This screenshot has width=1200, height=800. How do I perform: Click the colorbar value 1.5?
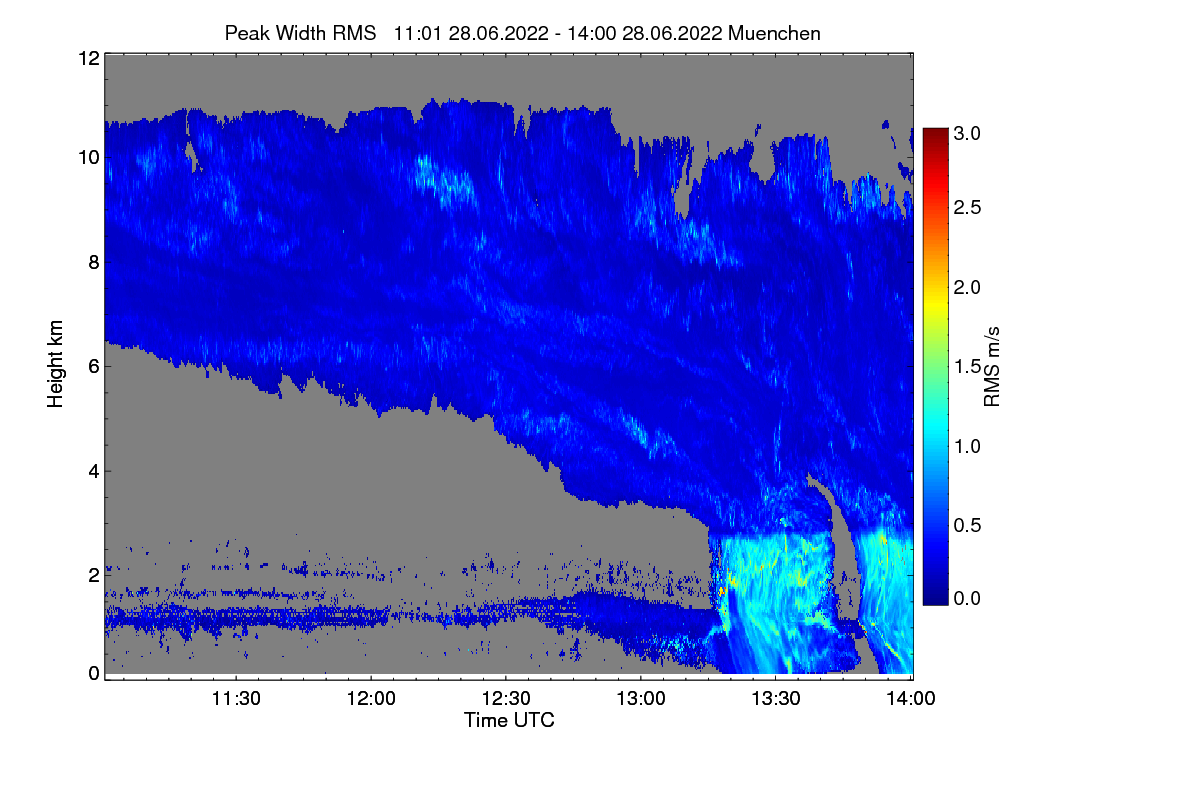[968, 366]
